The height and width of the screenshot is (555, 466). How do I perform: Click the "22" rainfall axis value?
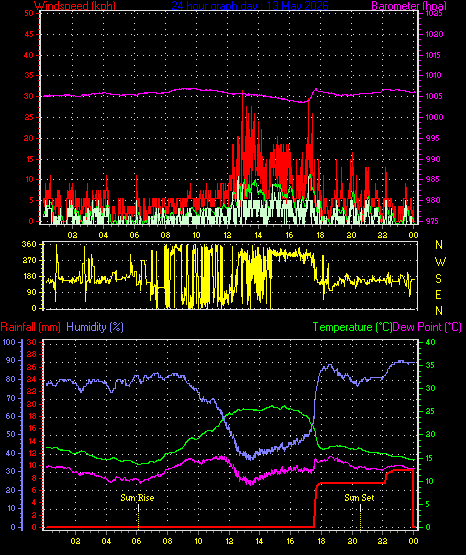pyautogui.click(x=32, y=391)
